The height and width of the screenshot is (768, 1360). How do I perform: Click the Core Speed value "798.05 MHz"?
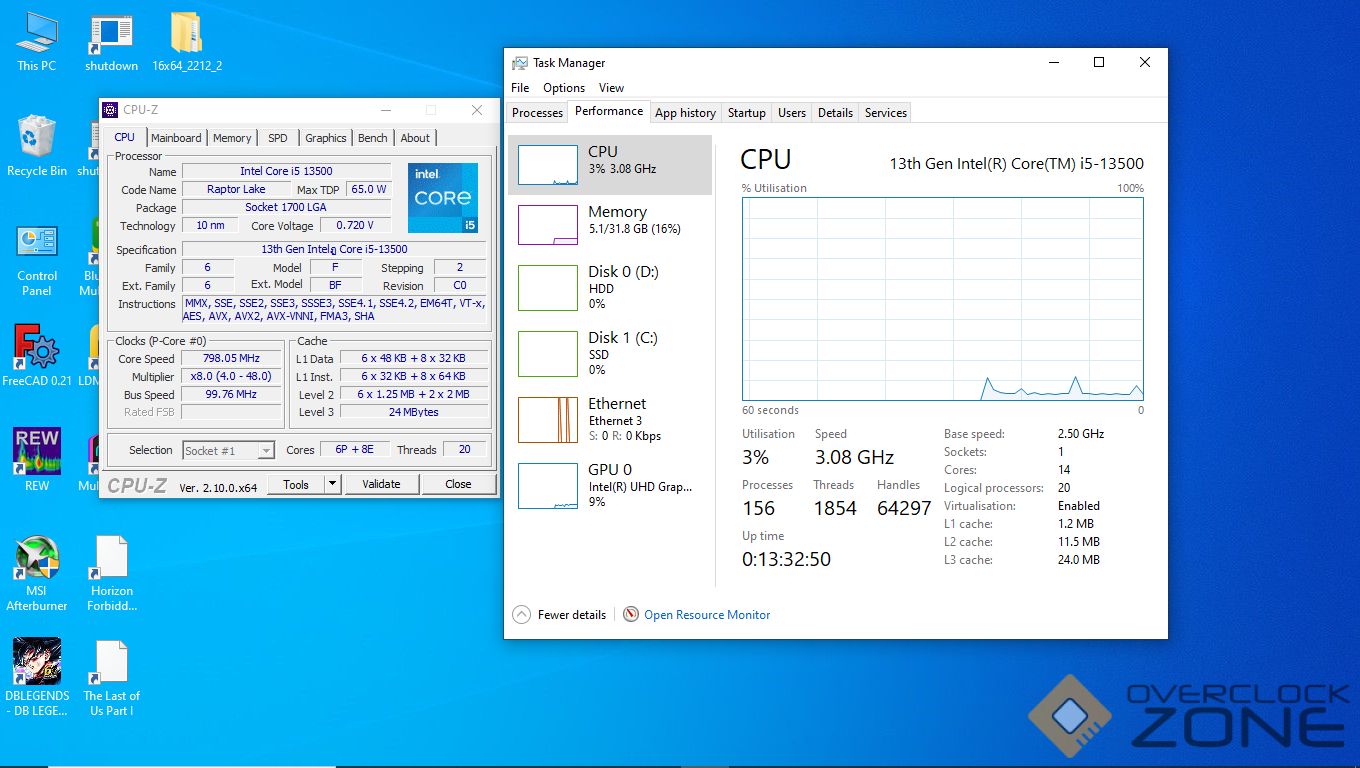[x=231, y=358]
